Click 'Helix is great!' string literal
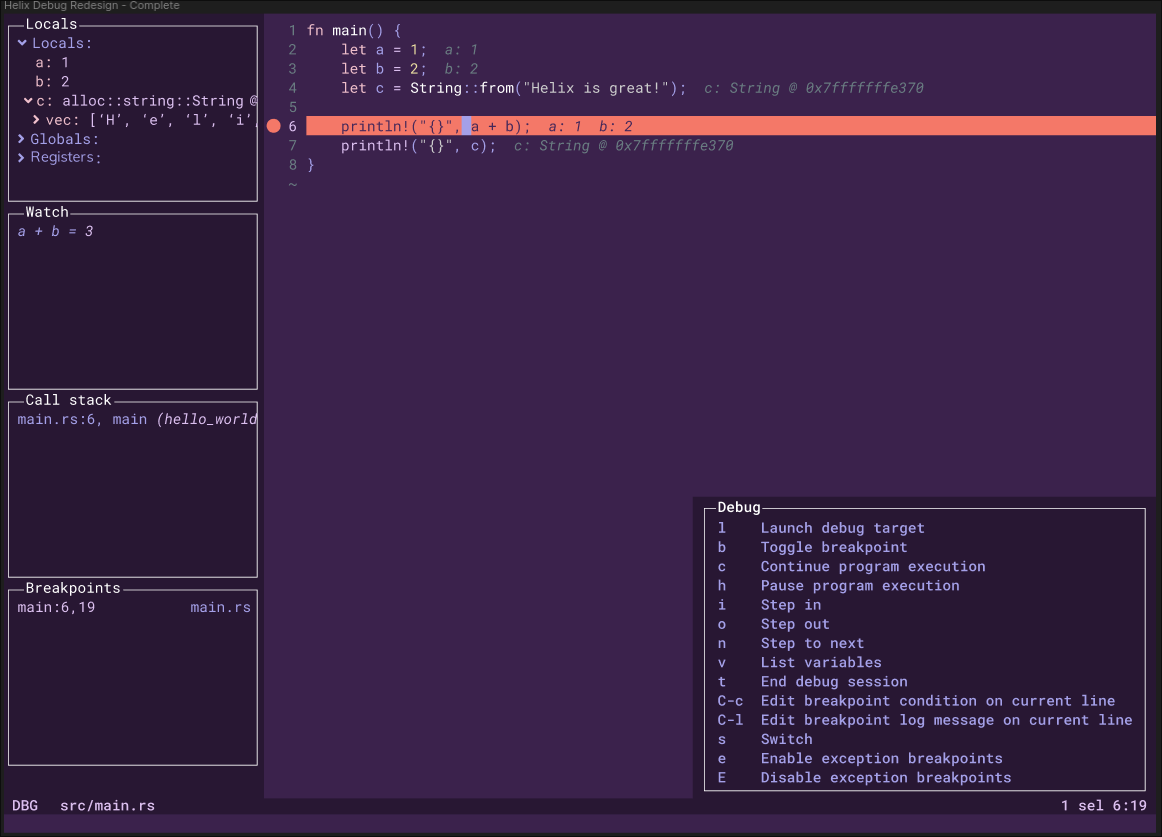 pyautogui.click(x=596, y=88)
